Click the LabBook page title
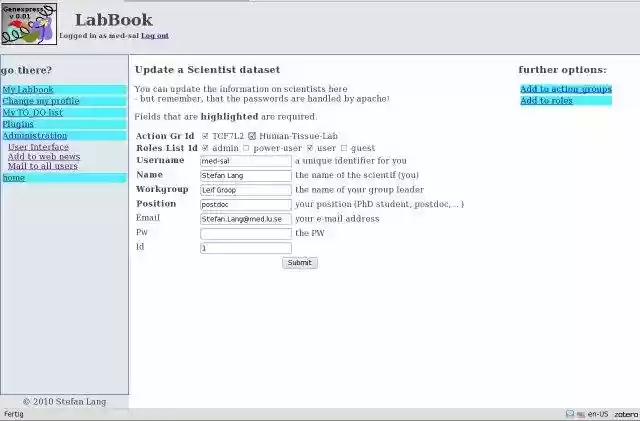The width and height of the screenshot is (640, 421). [113, 20]
